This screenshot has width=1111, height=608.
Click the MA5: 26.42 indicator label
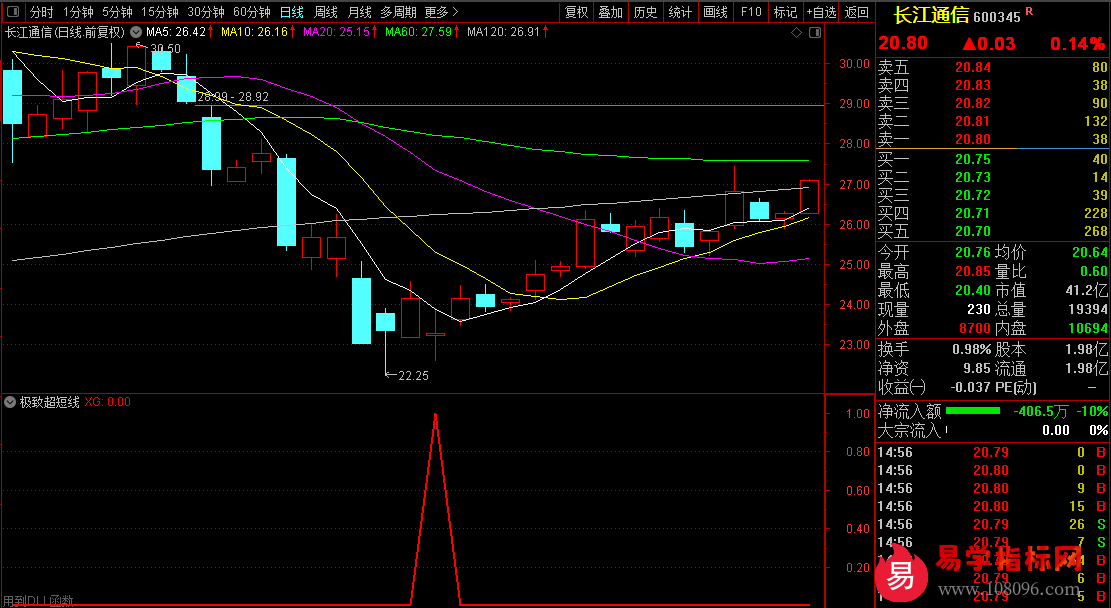[176, 33]
